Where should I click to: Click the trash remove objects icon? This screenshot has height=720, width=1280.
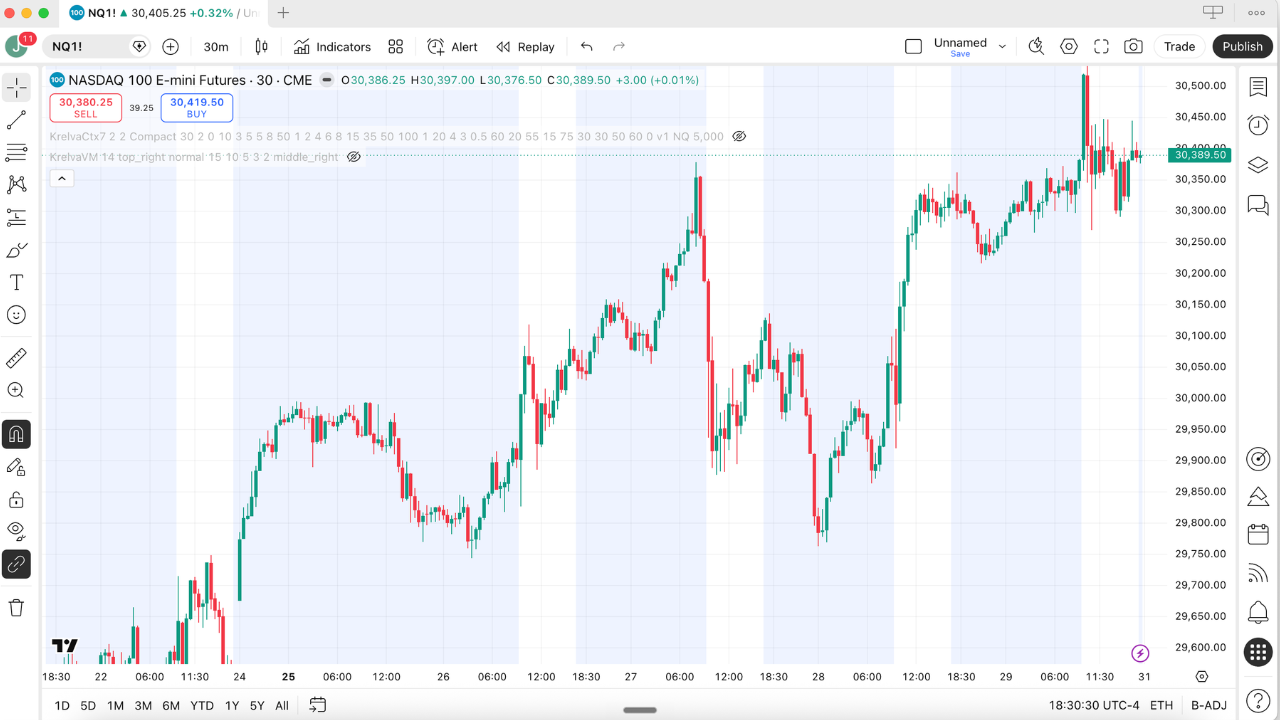click(16, 607)
